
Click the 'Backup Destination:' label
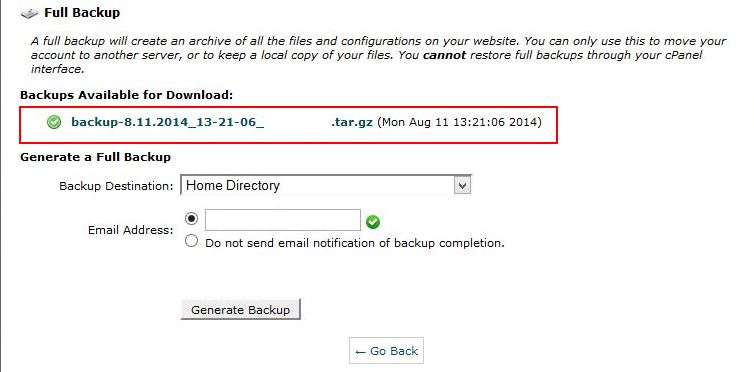116,186
